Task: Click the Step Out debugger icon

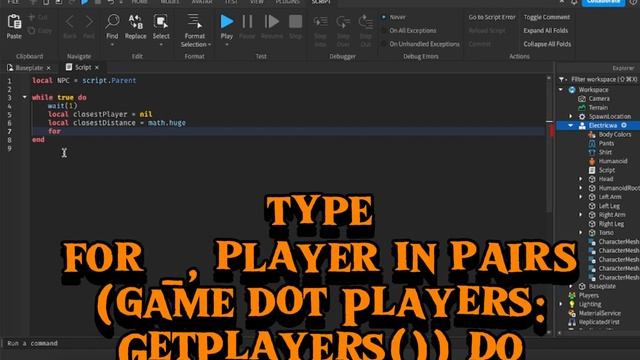Action: [365, 22]
